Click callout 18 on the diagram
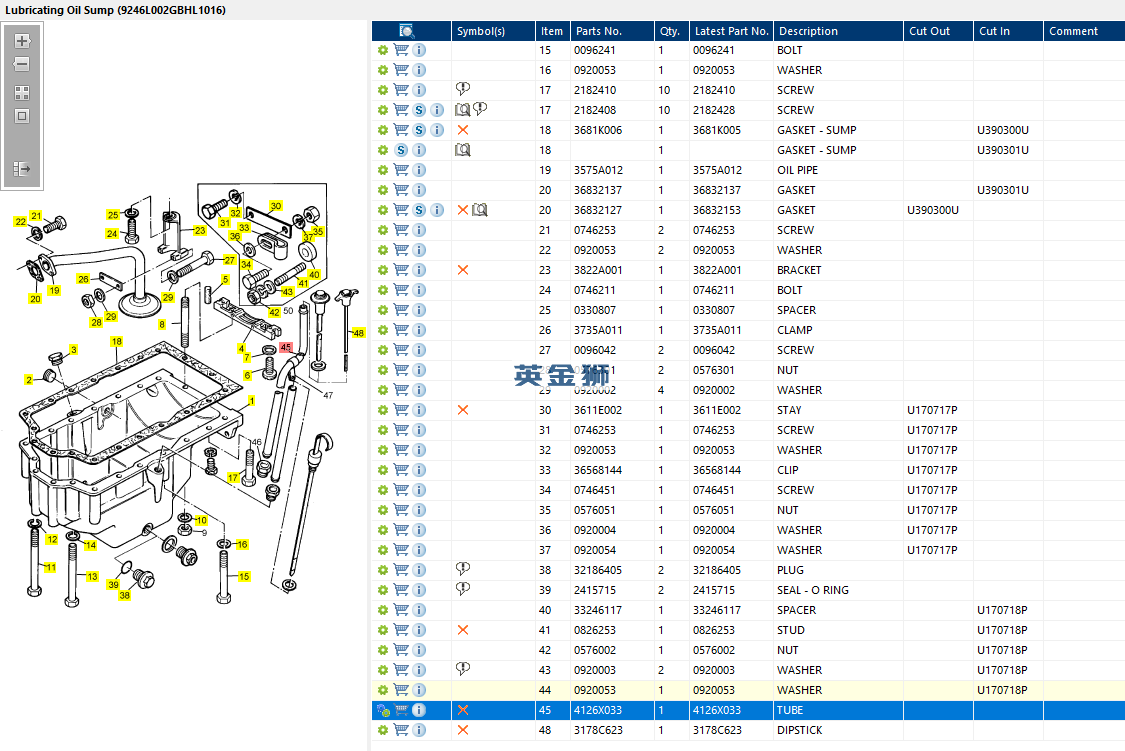Screen dimensions: 1125x751 (x=116, y=341)
